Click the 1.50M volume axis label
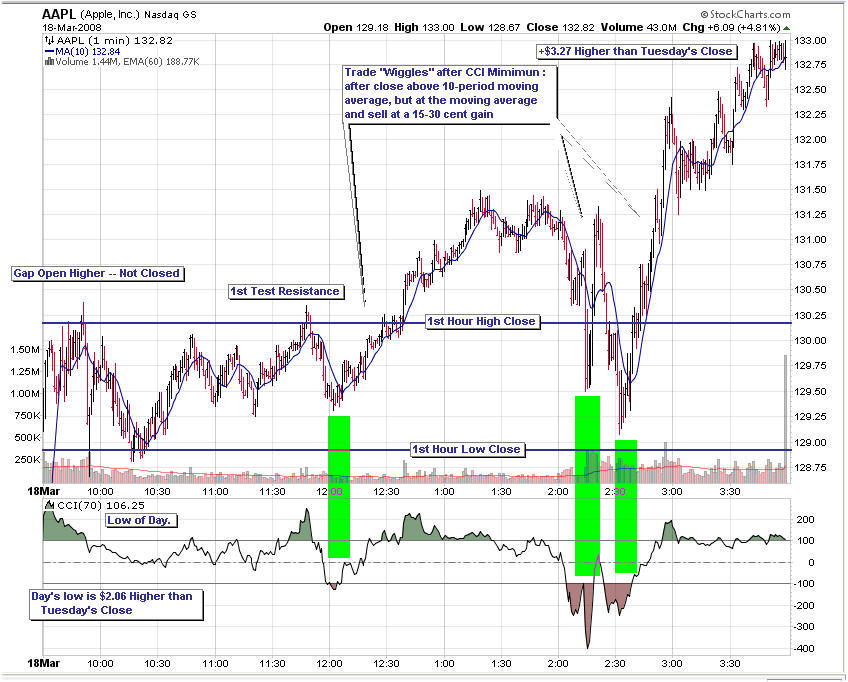848x682 pixels. (x=25, y=350)
